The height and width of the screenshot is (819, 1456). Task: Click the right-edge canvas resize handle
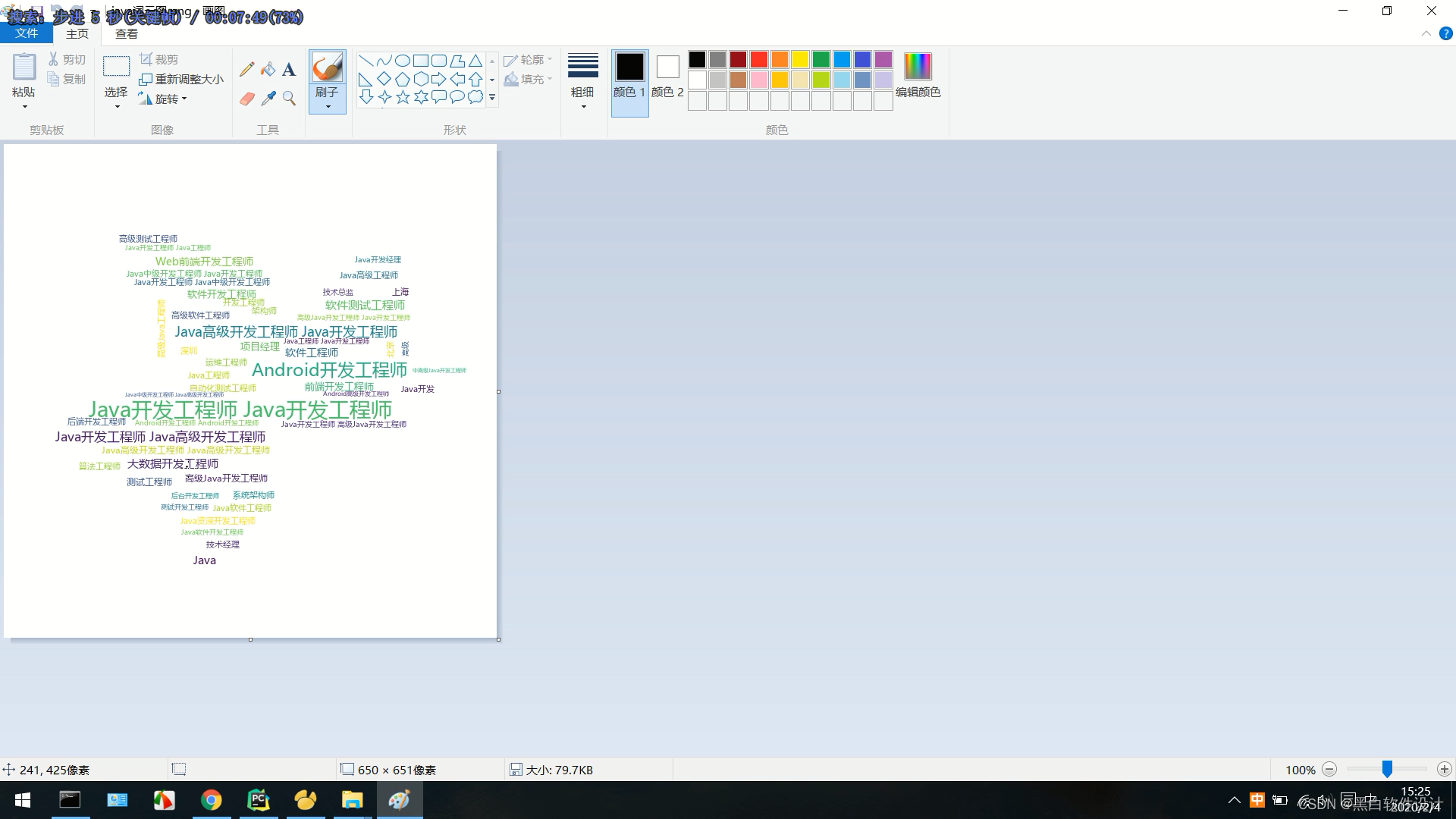click(x=498, y=391)
